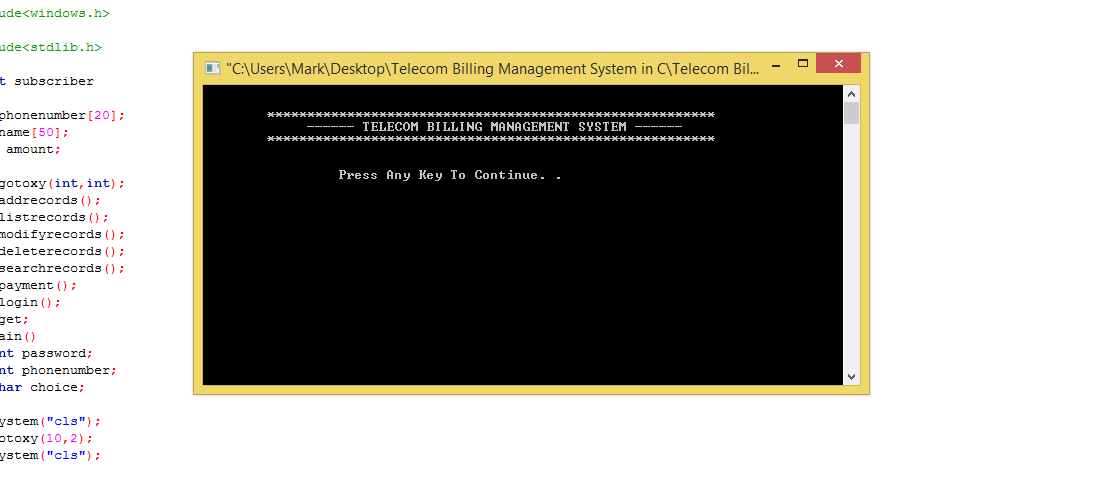
Task: Click the 'searchrecords();' code line
Action: pos(62,269)
